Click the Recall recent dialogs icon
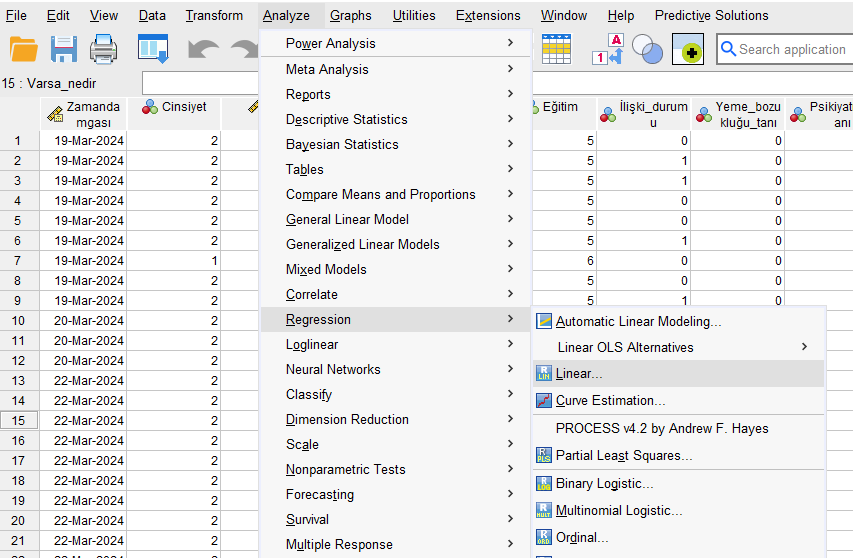853x558 pixels. coord(153,49)
